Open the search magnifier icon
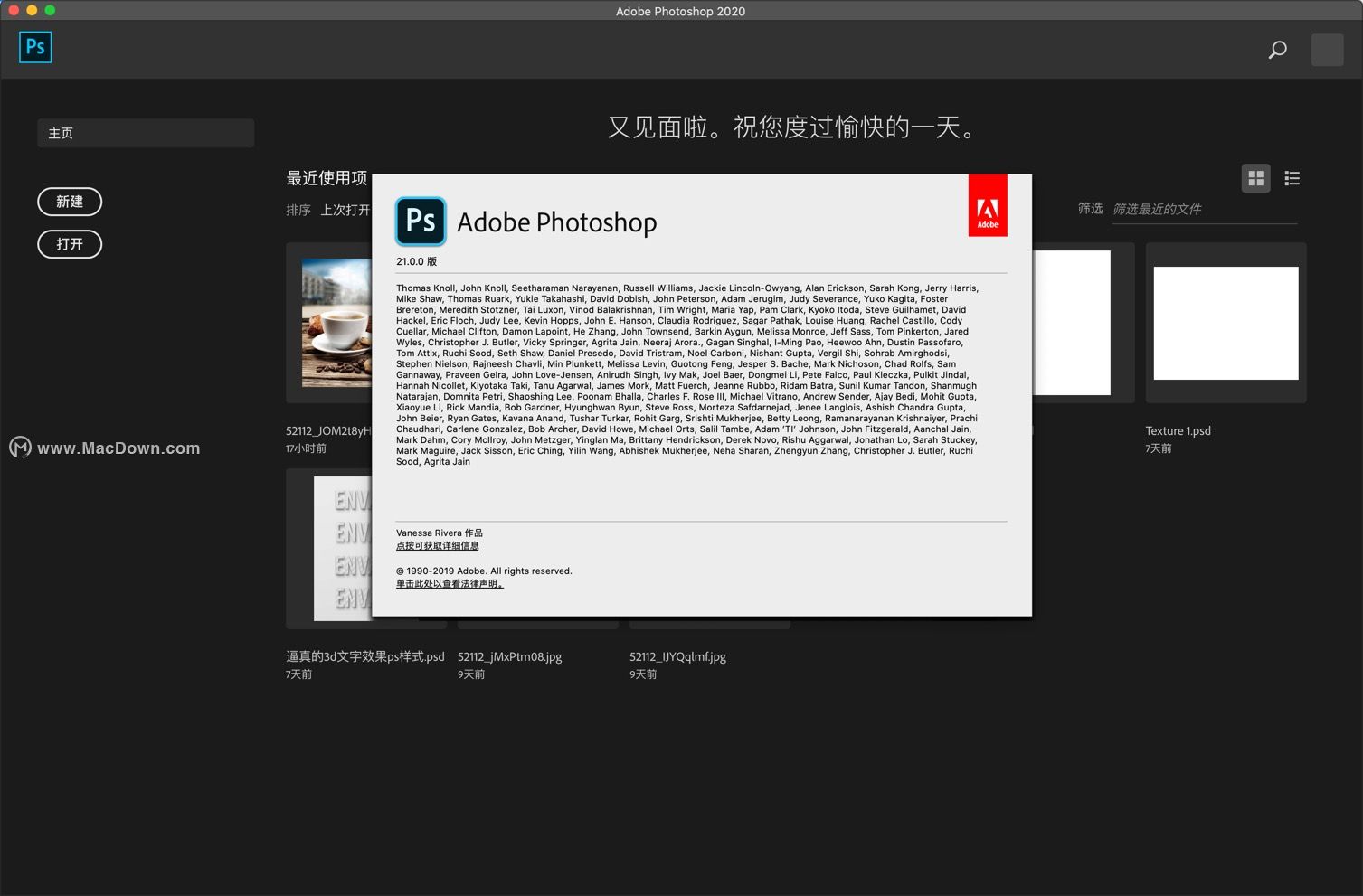 [x=1277, y=50]
